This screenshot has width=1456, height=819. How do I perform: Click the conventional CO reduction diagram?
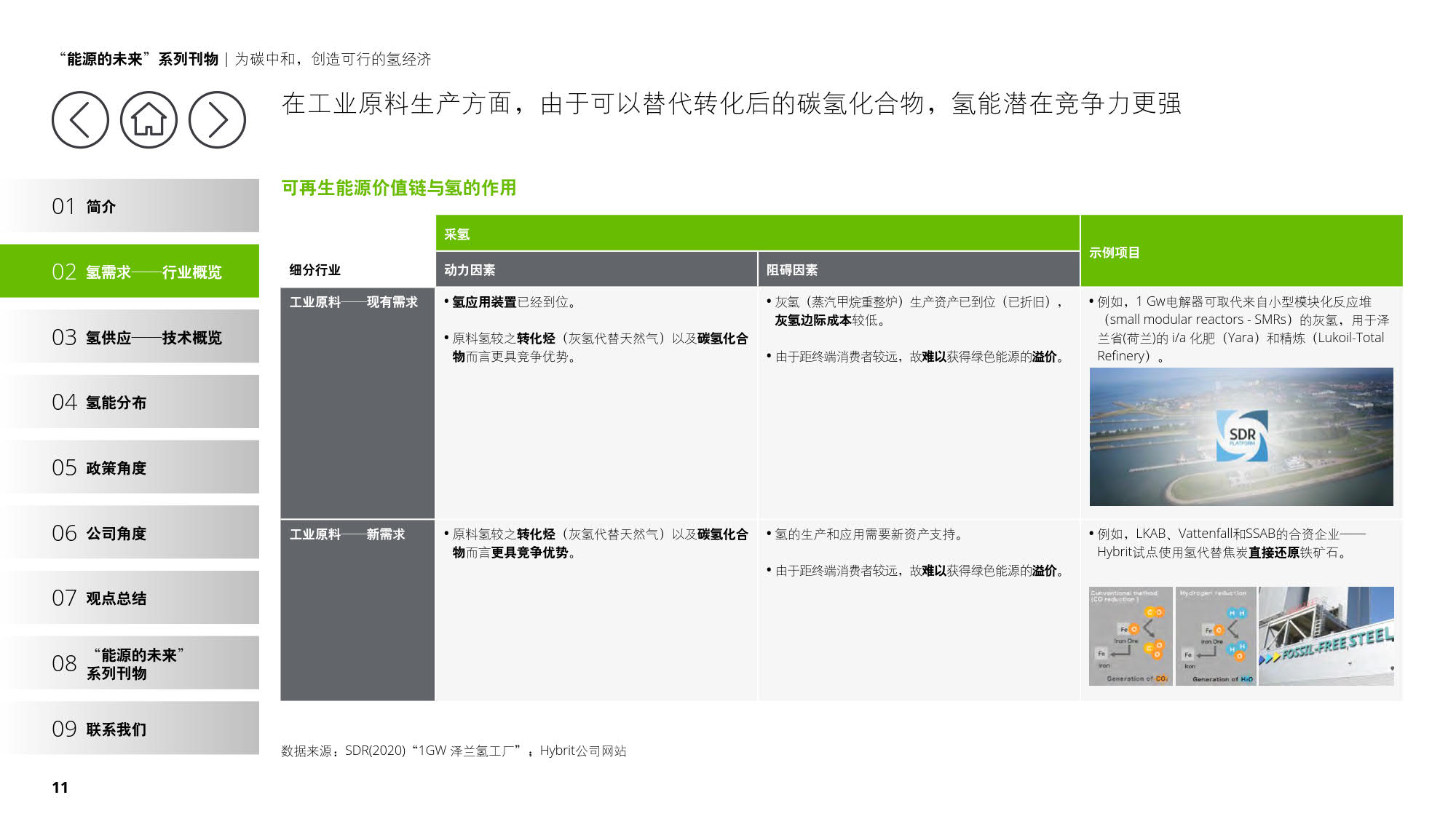click(1131, 636)
